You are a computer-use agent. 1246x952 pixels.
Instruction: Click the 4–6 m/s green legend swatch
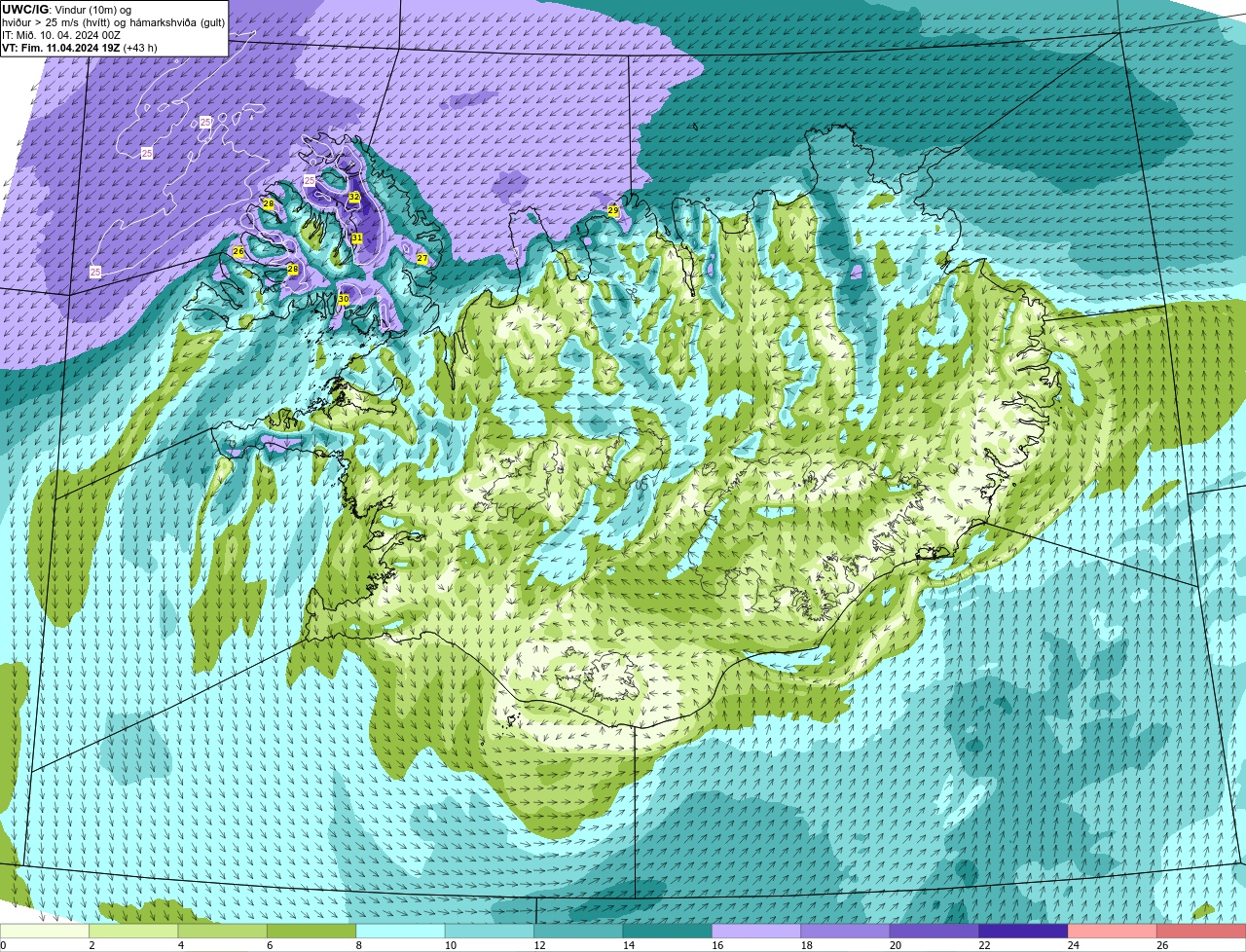click(223, 931)
